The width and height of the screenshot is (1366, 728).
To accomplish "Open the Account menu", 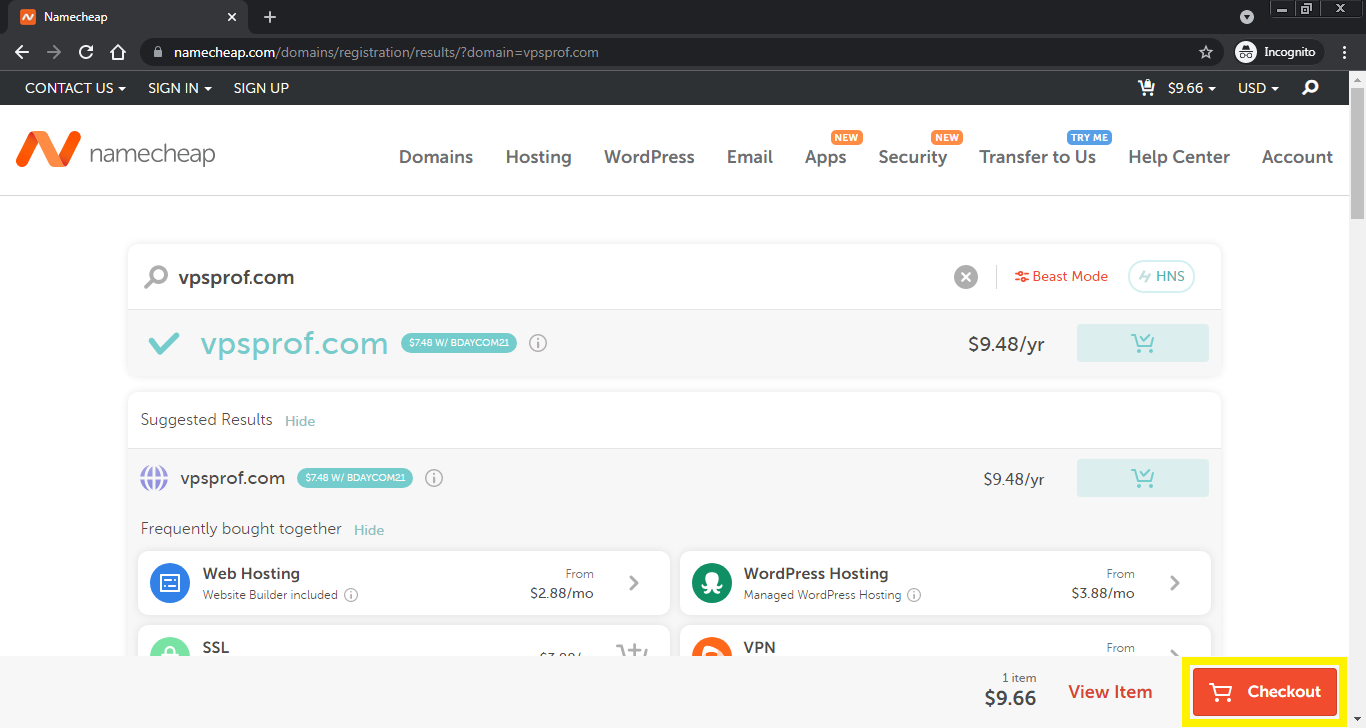I will tap(1297, 157).
